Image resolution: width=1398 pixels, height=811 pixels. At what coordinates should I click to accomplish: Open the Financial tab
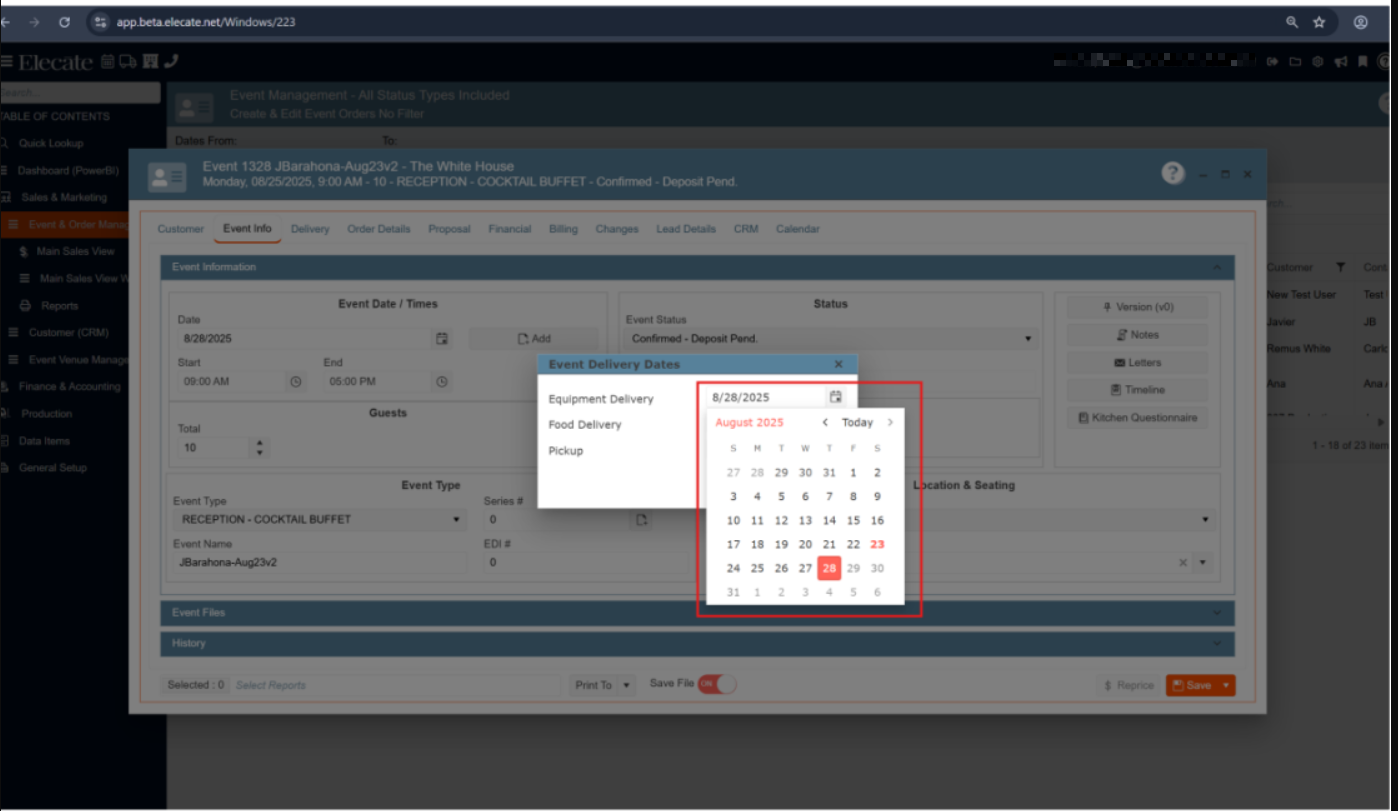[x=509, y=229]
